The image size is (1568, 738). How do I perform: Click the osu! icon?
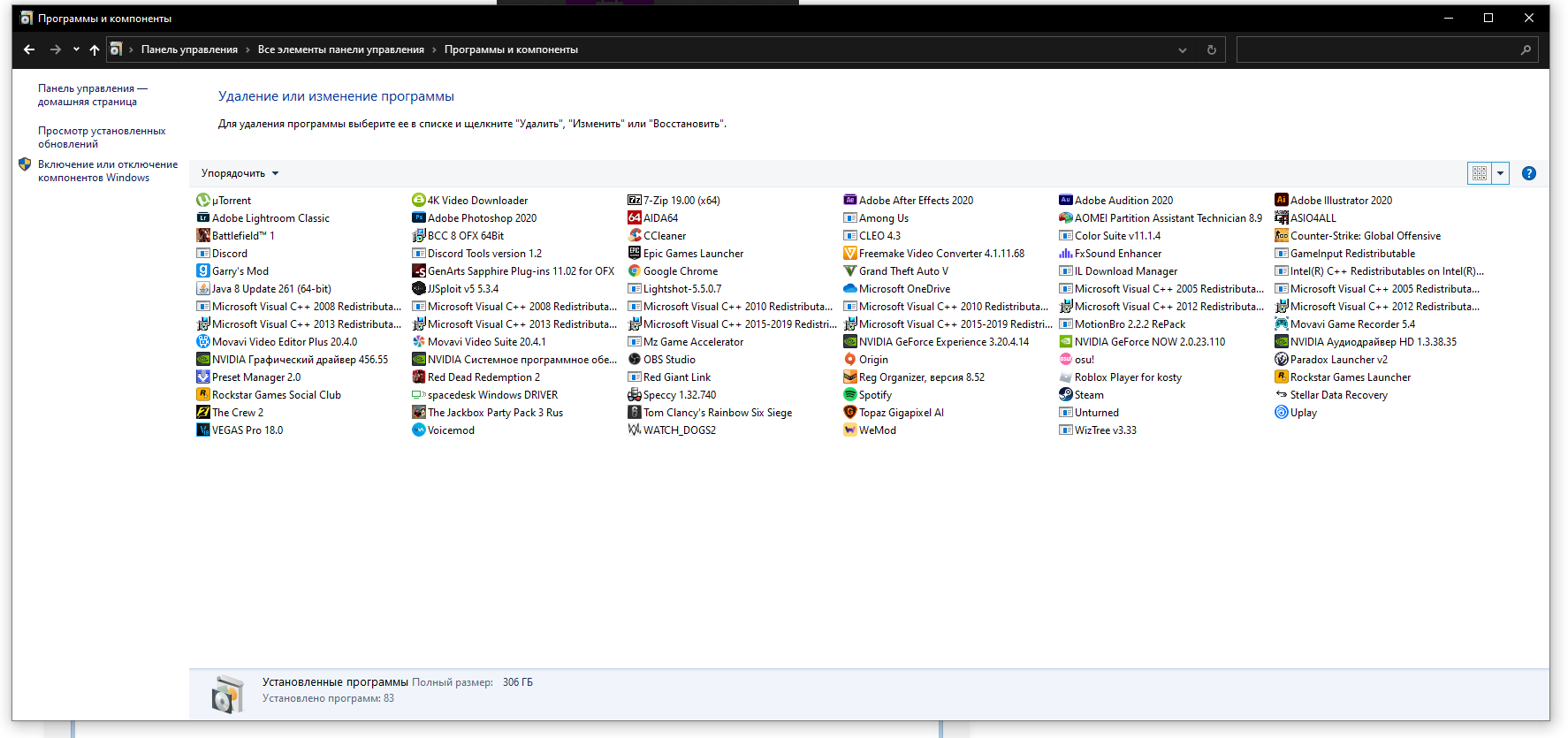[x=1066, y=360]
